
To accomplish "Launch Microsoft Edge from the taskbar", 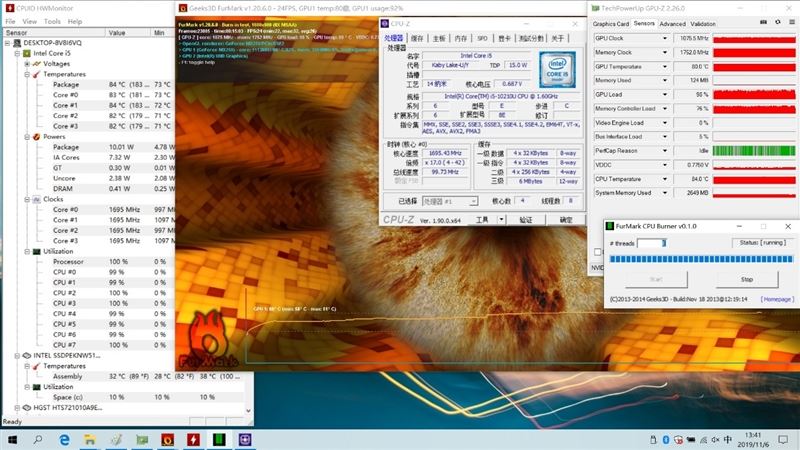I will [64, 440].
